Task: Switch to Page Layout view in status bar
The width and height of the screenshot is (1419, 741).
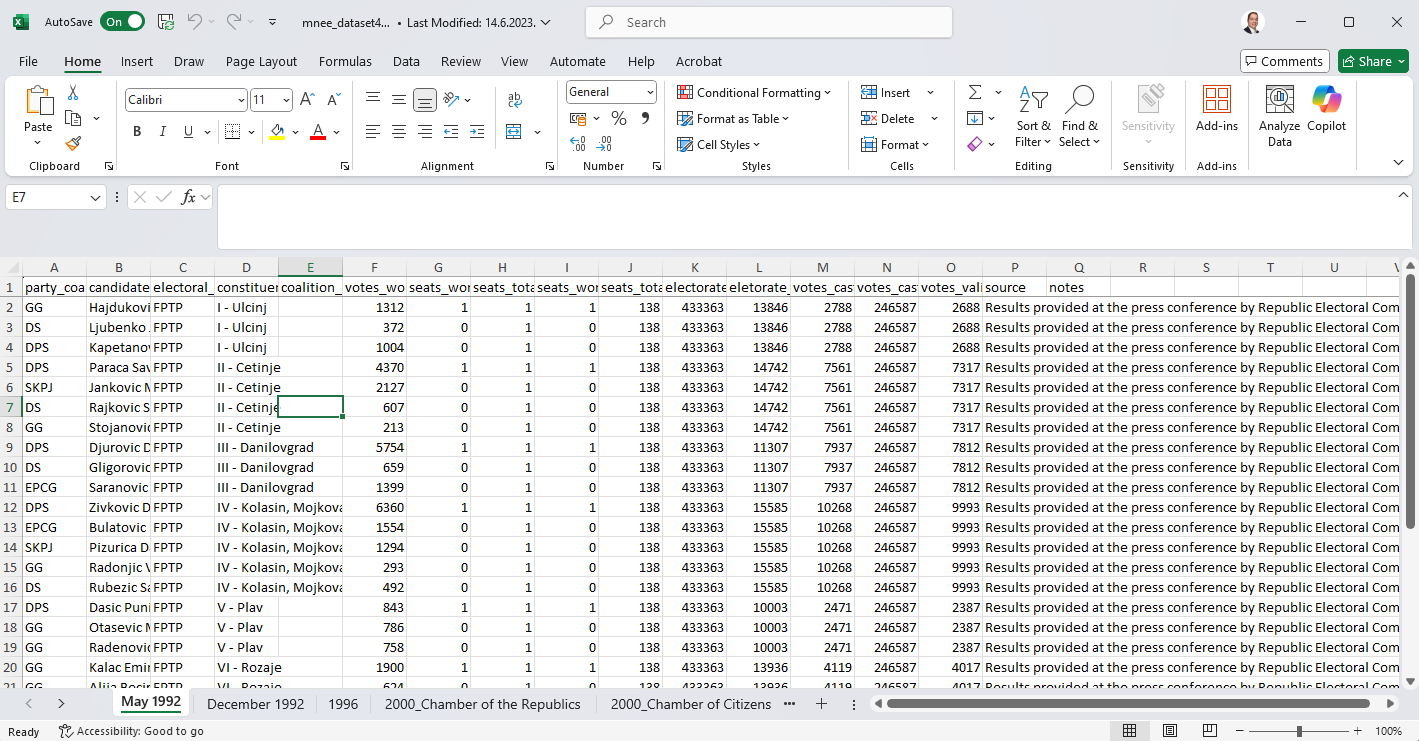Action: [x=1170, y=731]
